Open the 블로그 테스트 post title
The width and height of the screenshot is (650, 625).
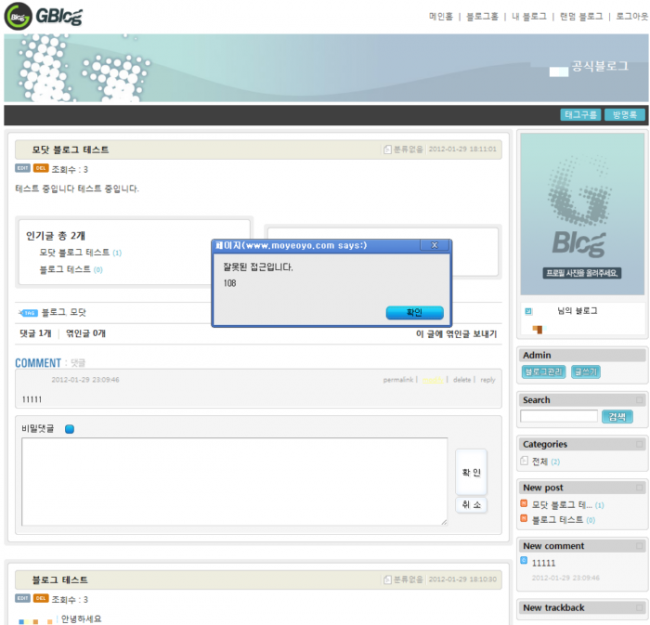pos(60,580)
